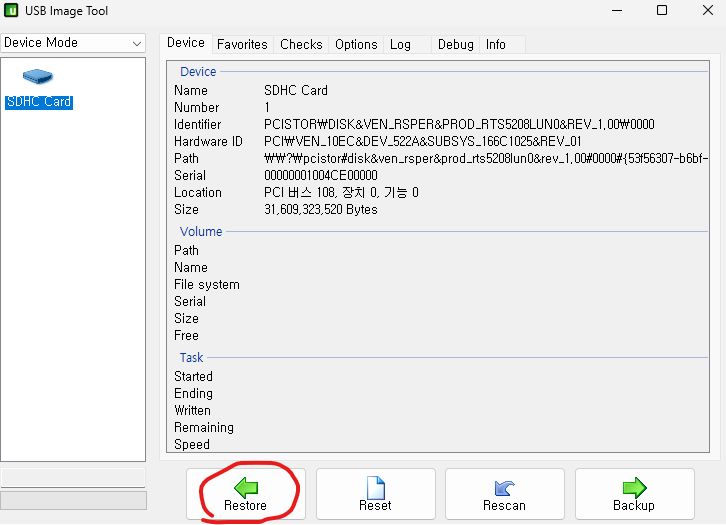Click the 'Free' label under Volume

coord(187,336)
